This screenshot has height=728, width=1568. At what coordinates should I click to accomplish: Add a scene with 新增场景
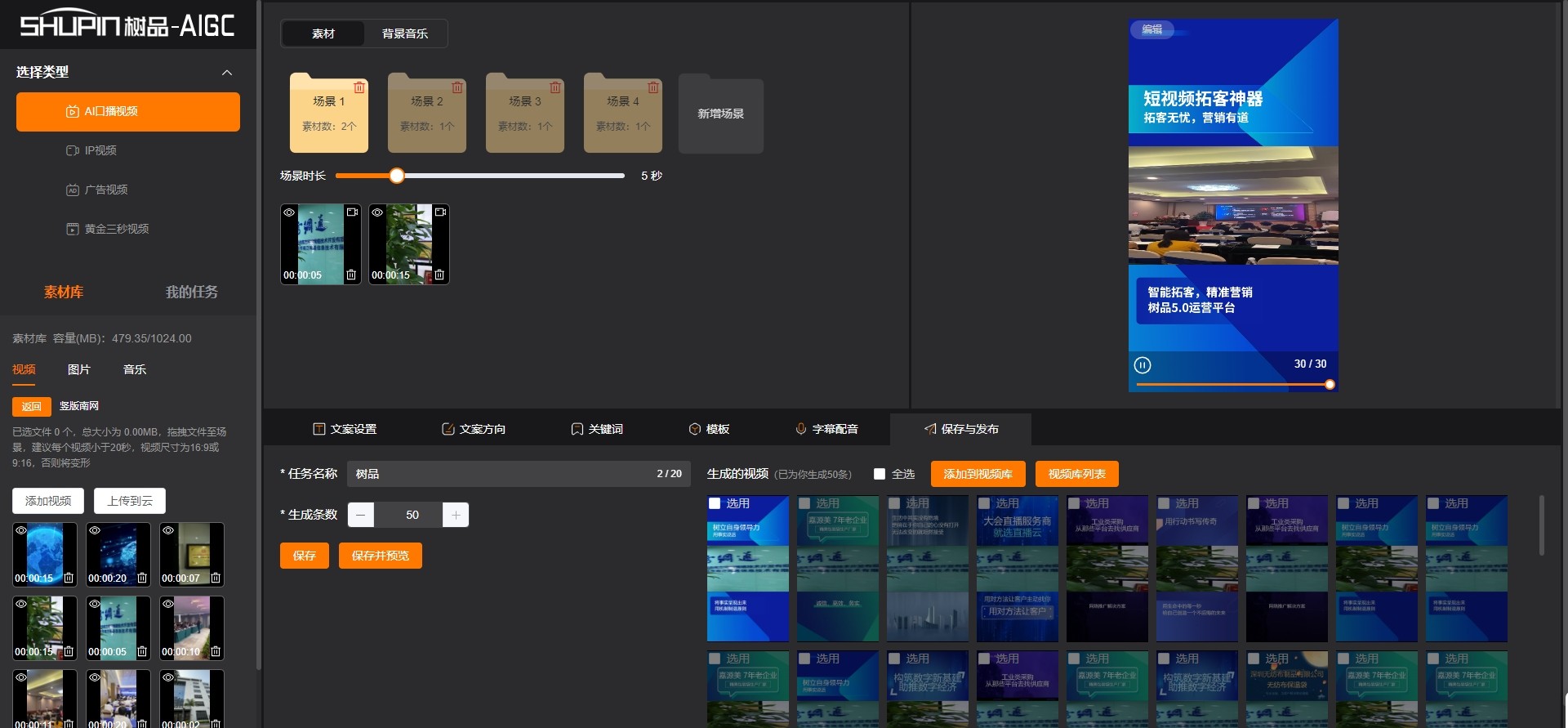721,114
